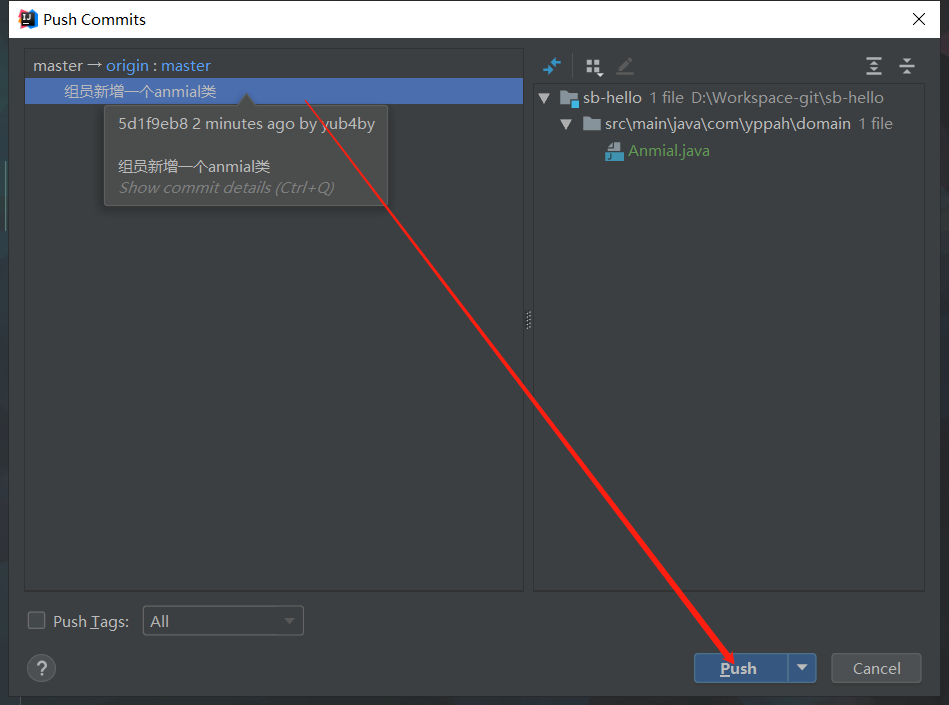Click the Show Diff arrows icon

point(552,67)
